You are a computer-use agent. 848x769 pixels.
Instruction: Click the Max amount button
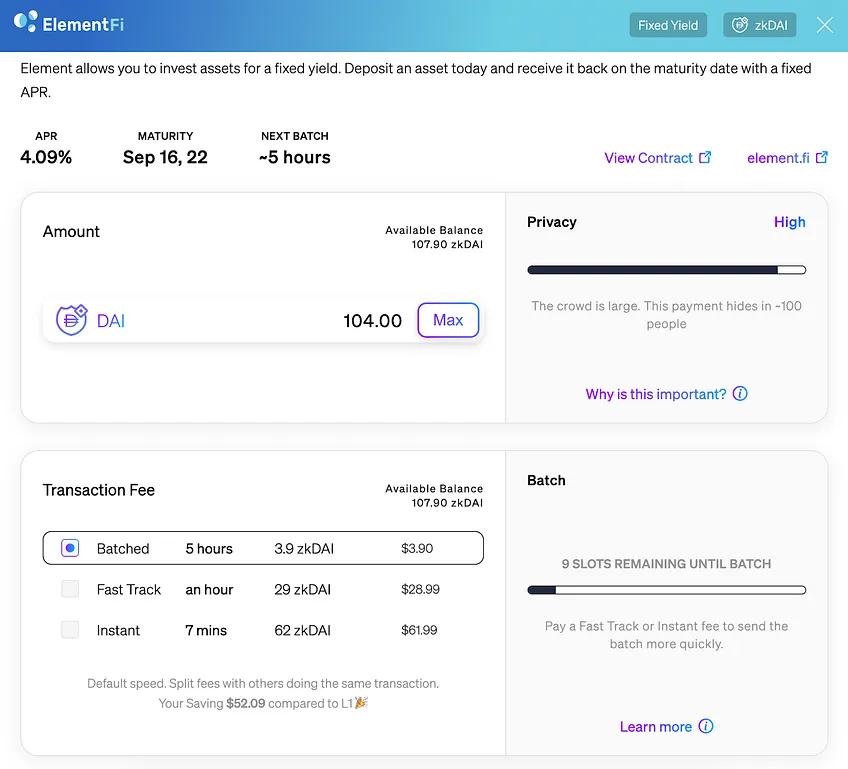[x=448, y=320]
